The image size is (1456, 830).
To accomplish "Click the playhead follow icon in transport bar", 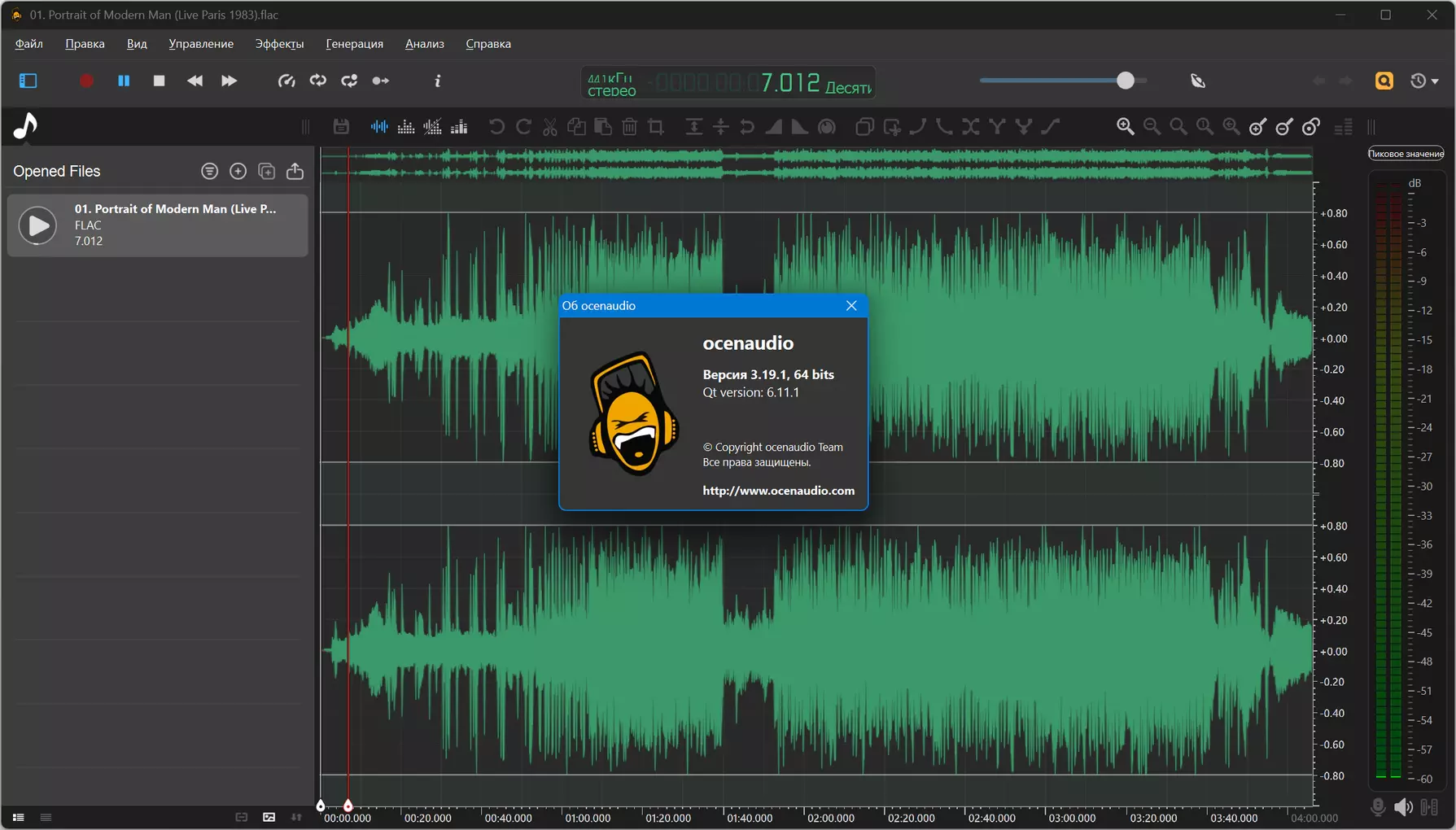I will (x=380, y=81).
